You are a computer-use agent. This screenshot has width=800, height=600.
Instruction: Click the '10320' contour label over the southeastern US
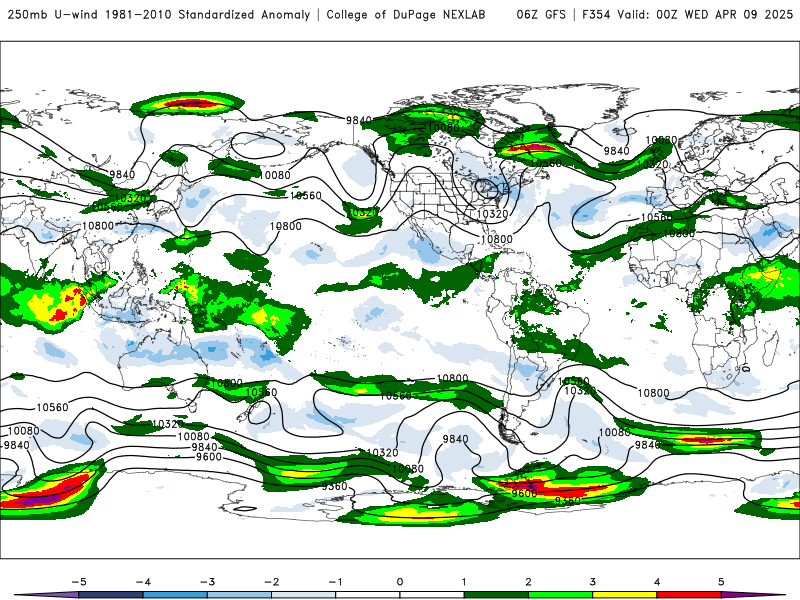(x=492, y=214)
